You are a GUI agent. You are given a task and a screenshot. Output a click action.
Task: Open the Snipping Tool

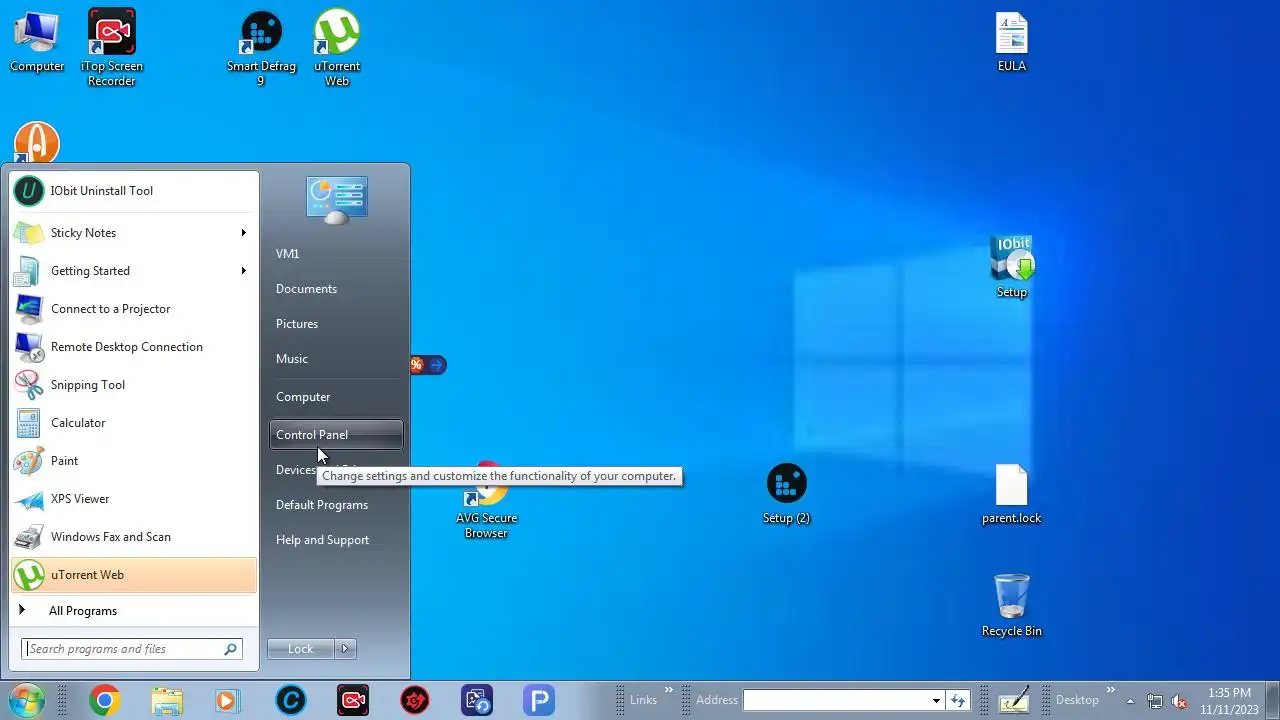(134, 385)
